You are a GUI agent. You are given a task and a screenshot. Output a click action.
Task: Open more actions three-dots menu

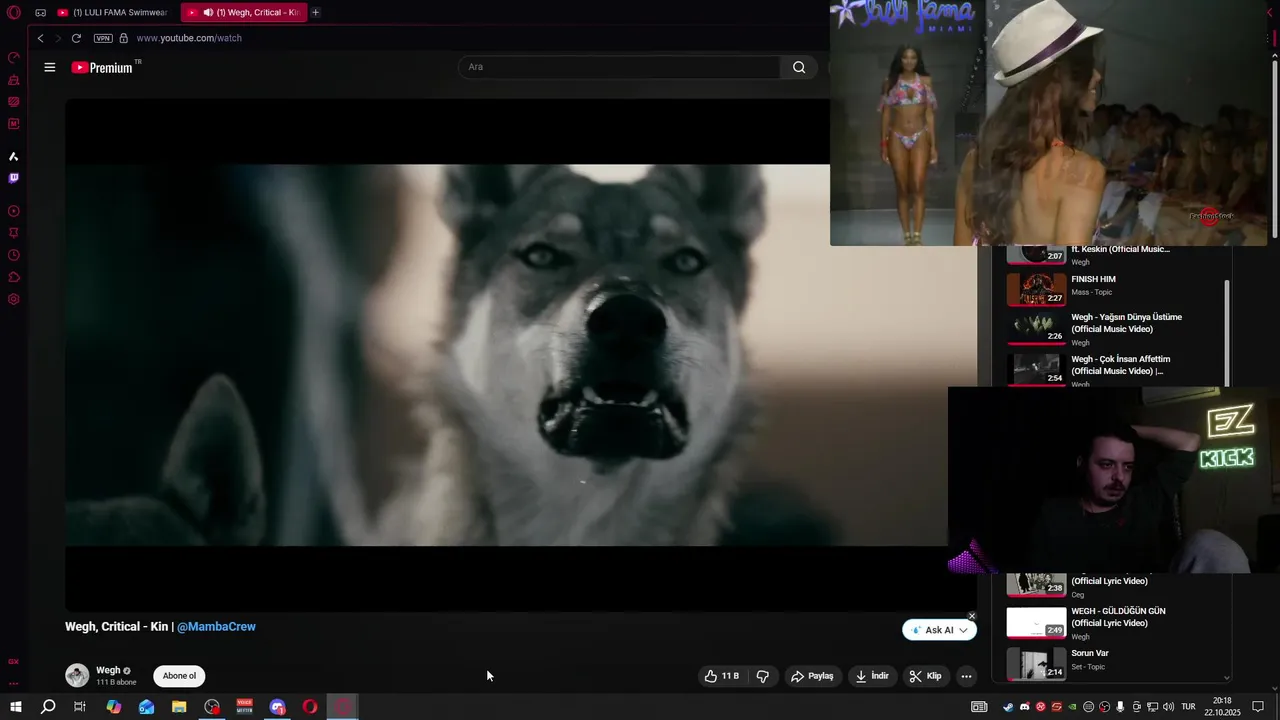966,676
